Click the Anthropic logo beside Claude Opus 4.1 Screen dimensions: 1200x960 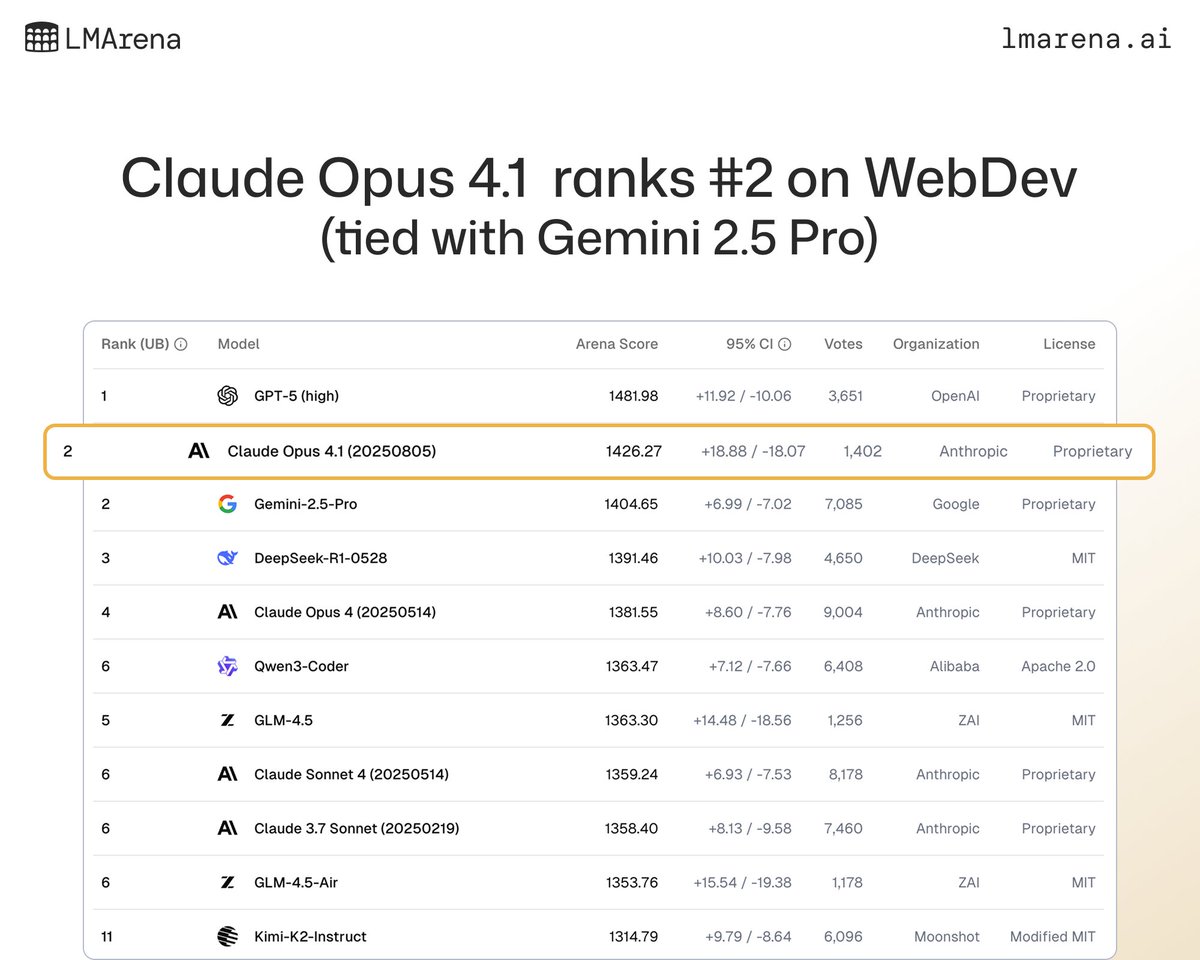199,451
